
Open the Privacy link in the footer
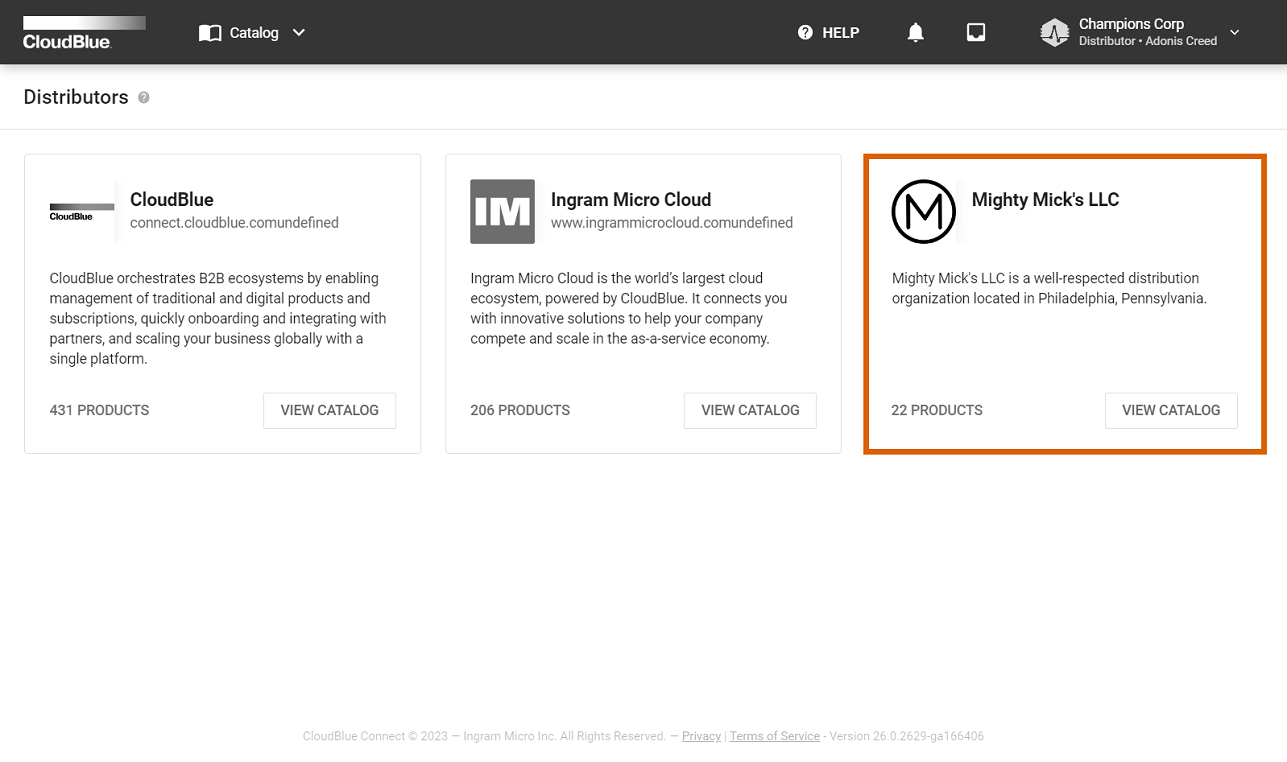point(701,736)
